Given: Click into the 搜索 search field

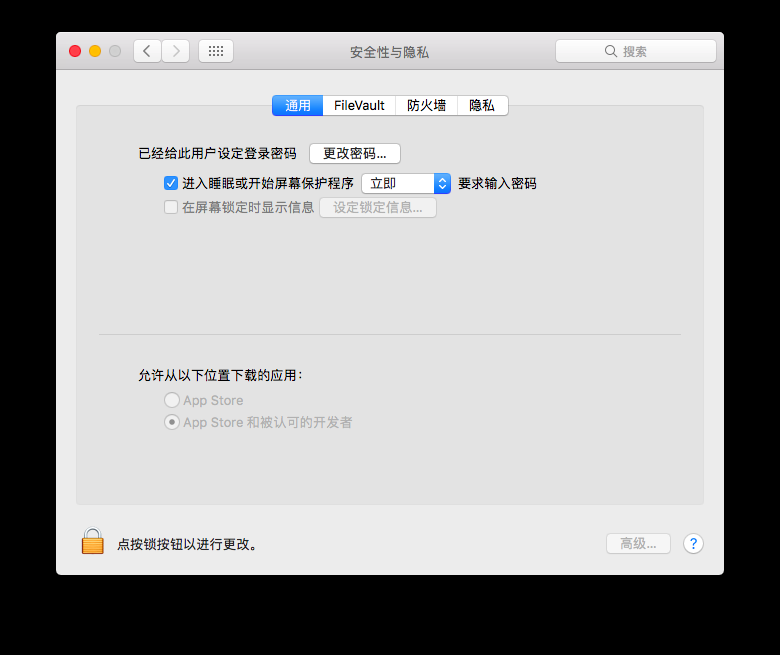Looking at the screenshot, I should tap(636, 51).
